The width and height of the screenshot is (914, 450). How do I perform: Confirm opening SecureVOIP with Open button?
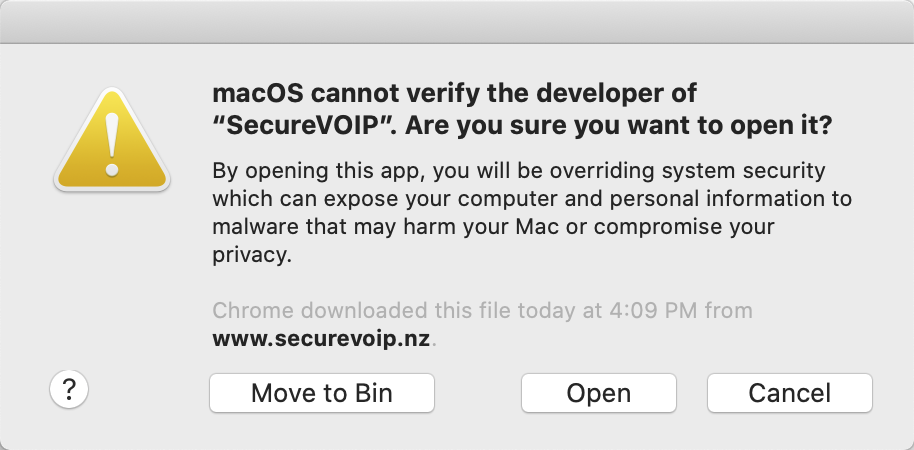[x=599, y=393]
